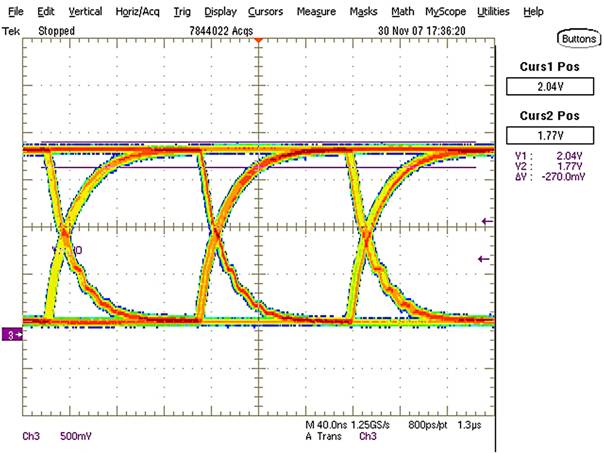Open the Math menu
Screen dimensions: 604x453
click(403, 11)
